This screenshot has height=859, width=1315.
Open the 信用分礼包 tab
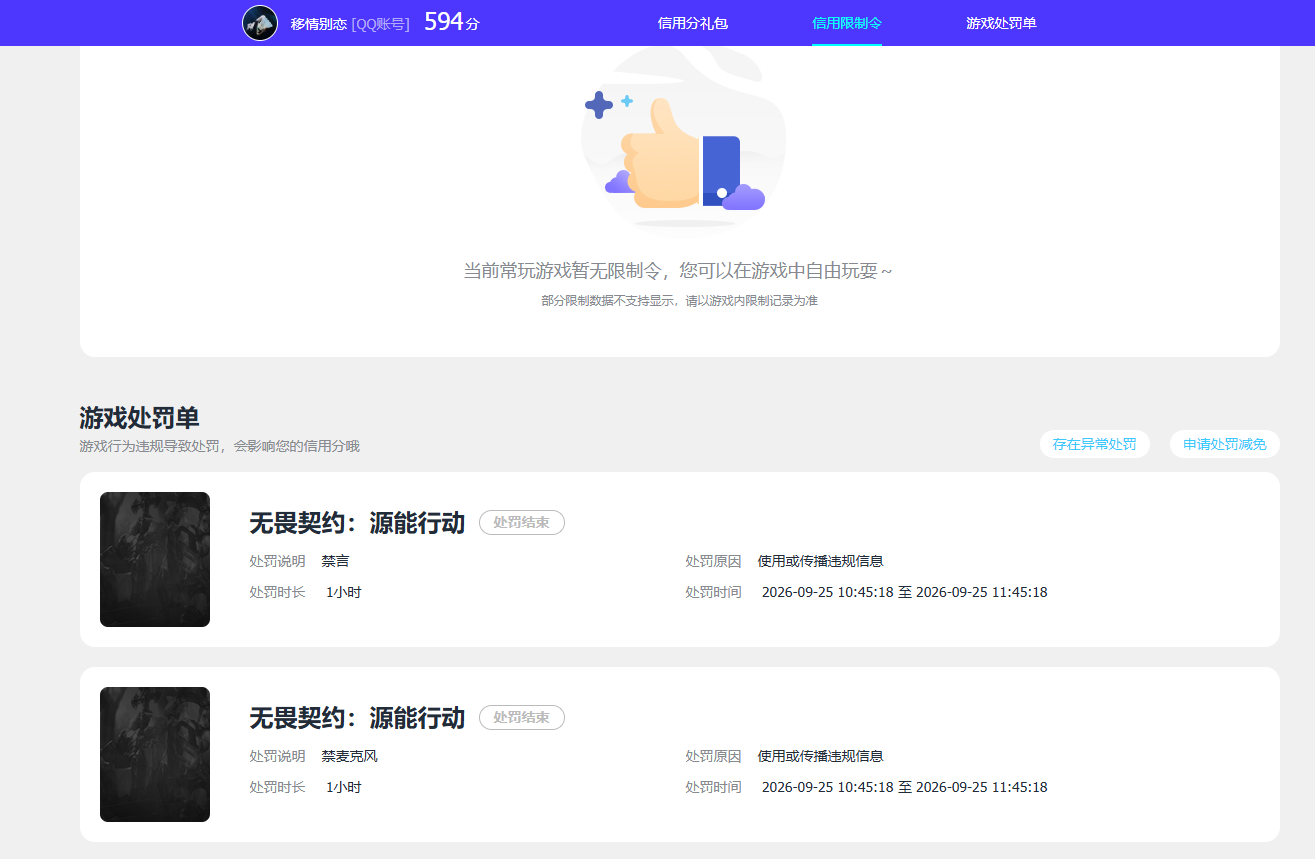(693, 23)
